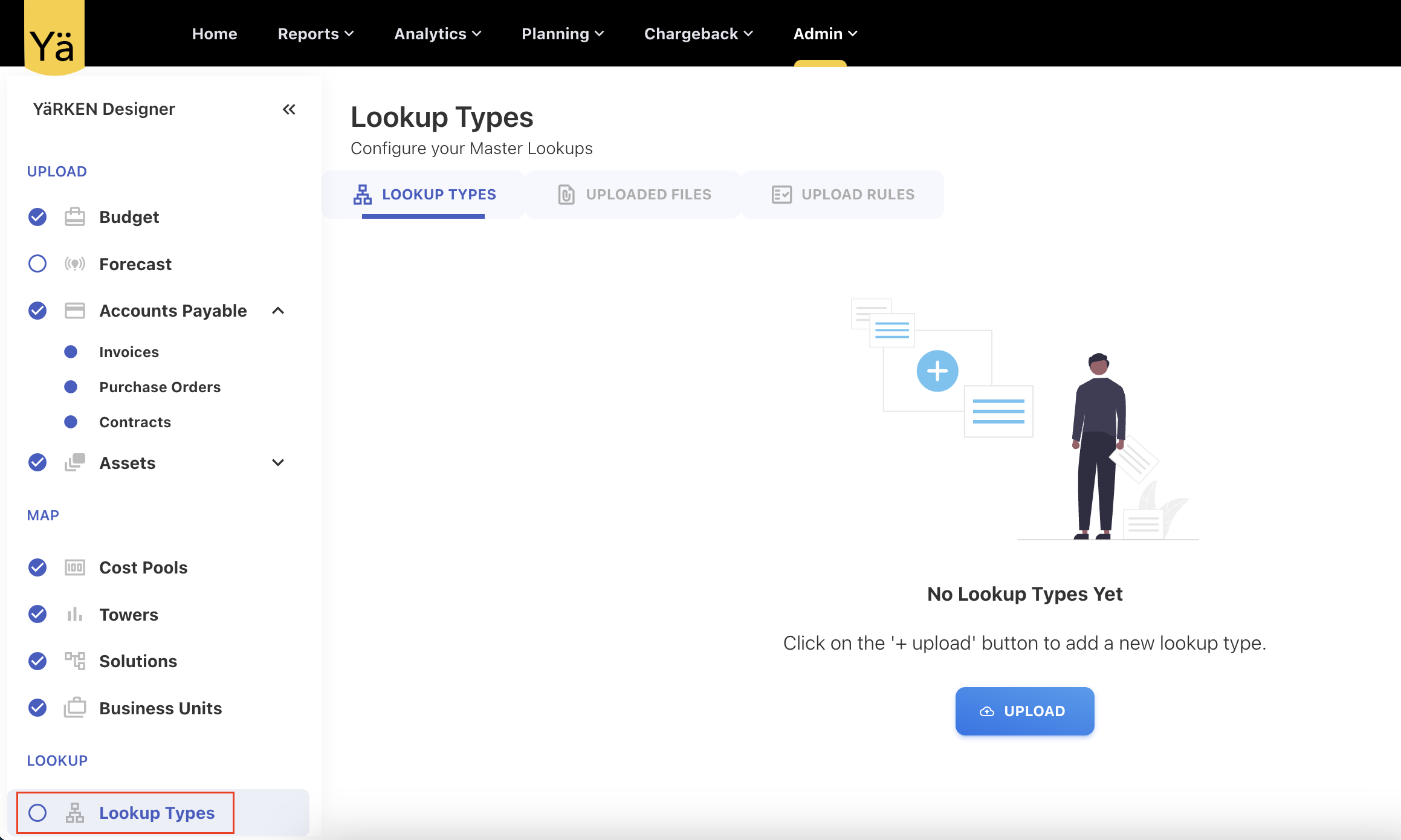Click the Solutions hierarchy icon
Screen dimensions: 1401x840
point(74,661)
